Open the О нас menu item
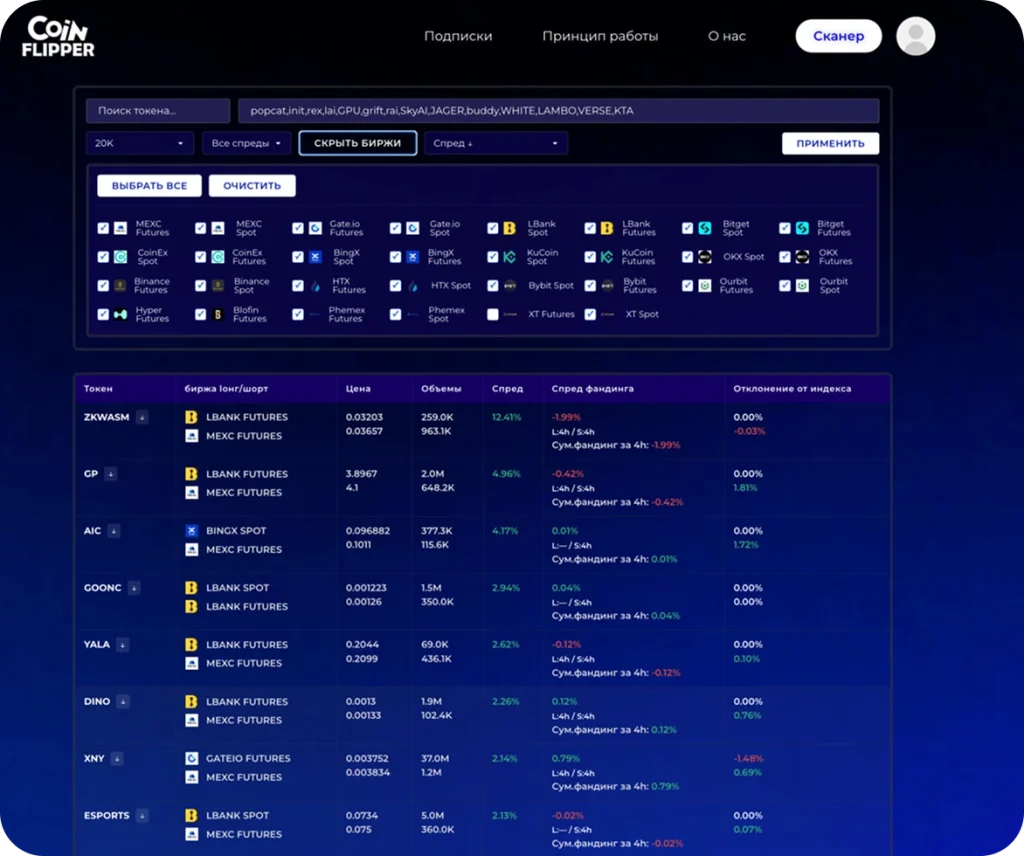Screen dimensions: 1024x856 point(727,36)
